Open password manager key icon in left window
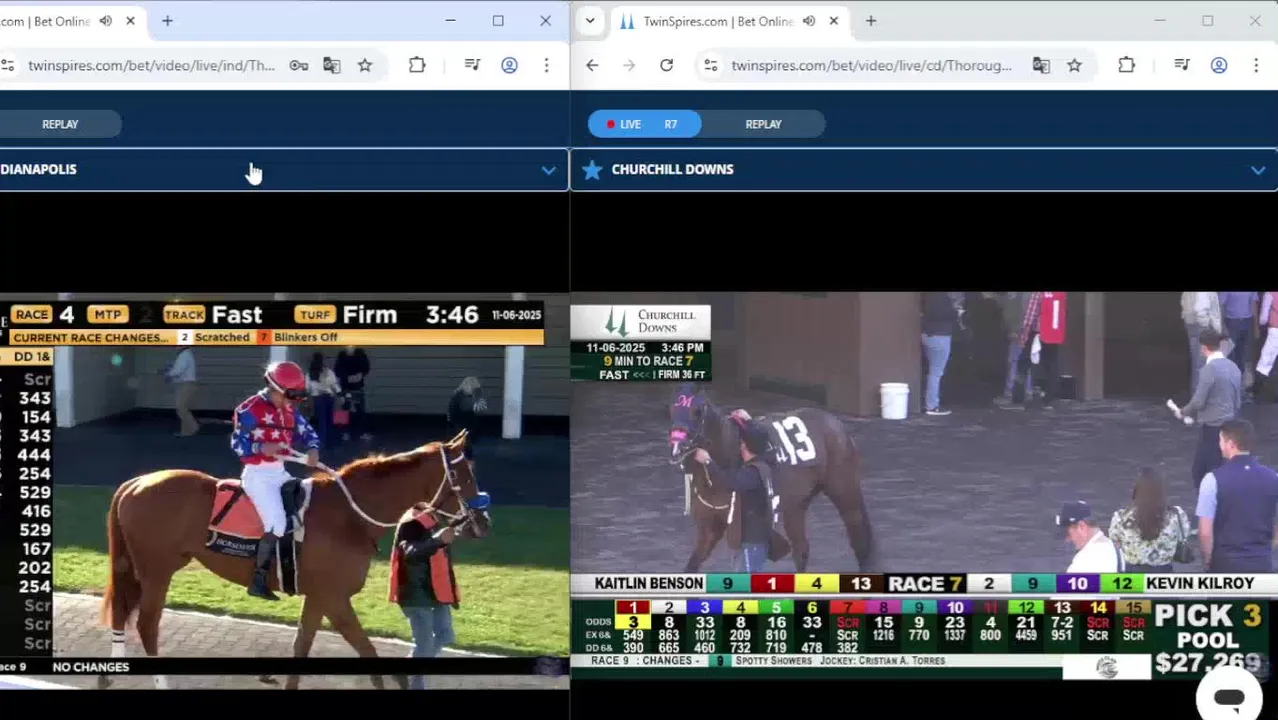 click(299, 65)
